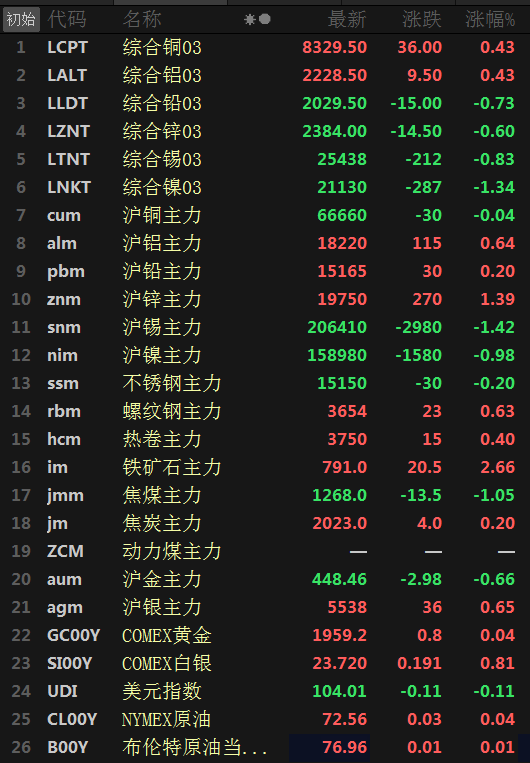Sort by 涨幅% column header

click(x=490, y=19)
